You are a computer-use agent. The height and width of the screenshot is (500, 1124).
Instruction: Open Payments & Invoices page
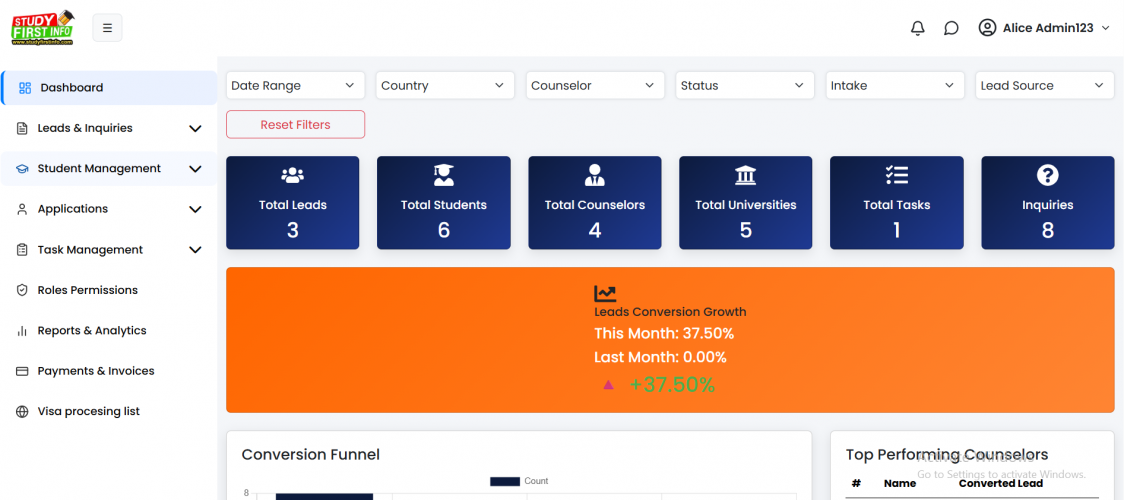96,371
